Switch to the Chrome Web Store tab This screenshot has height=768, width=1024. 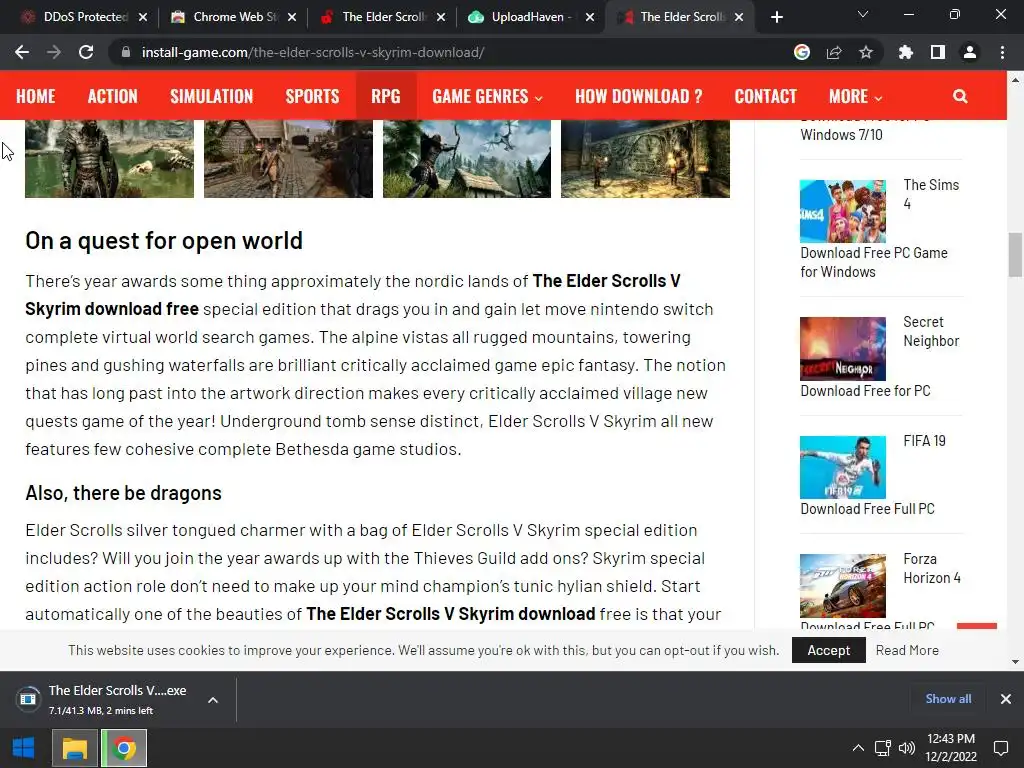click(225, 17)
